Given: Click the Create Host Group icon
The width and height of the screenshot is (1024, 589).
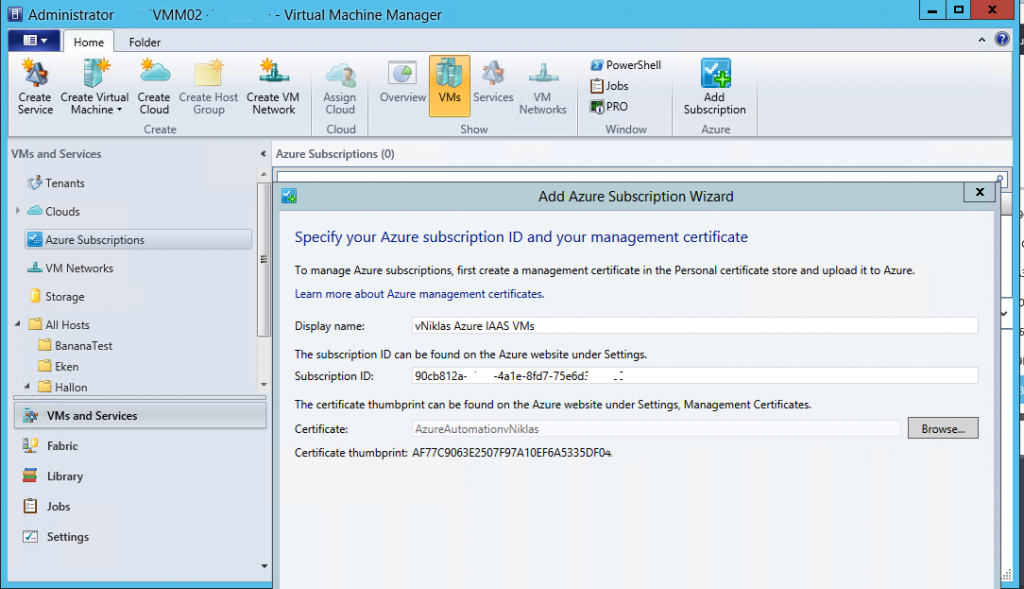Looking at the screenshot, I should pyautogui.click(x=208, y=87).
